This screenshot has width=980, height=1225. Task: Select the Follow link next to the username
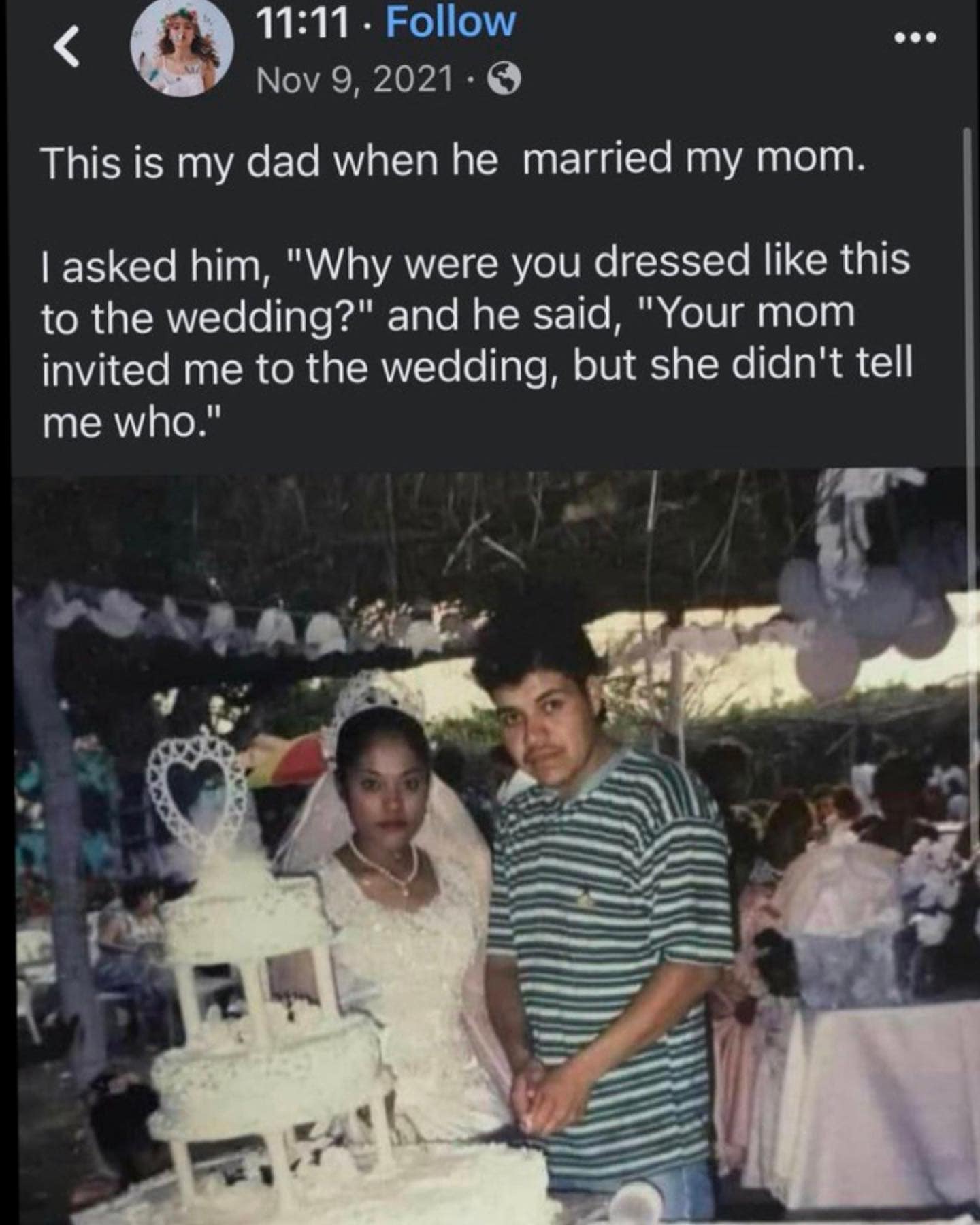(451, 26)
